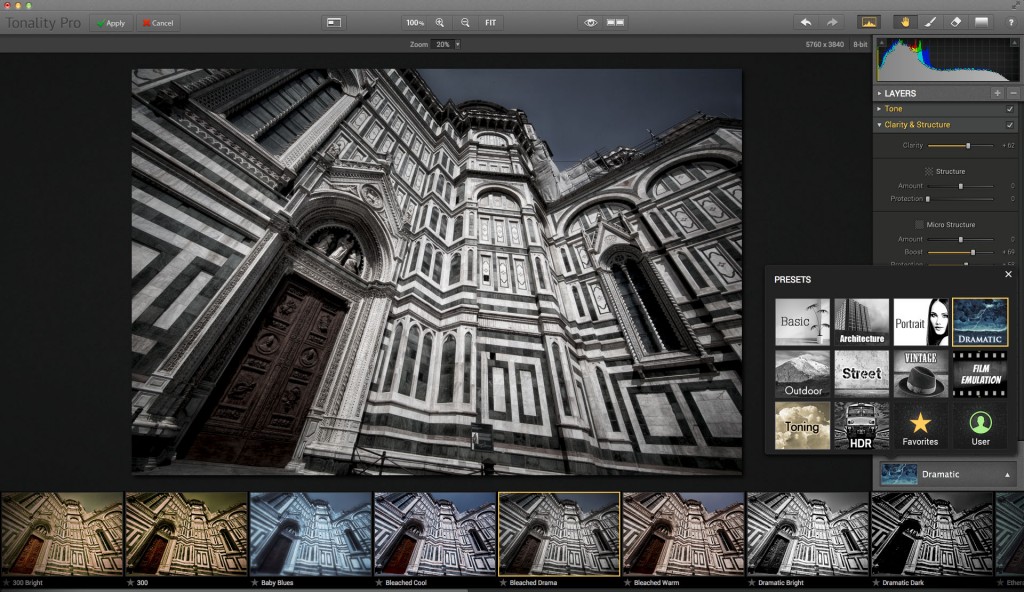Uncheck the Tone checkbox
Viewport: 1024px width, 592px height.
tap(1010, 109)
